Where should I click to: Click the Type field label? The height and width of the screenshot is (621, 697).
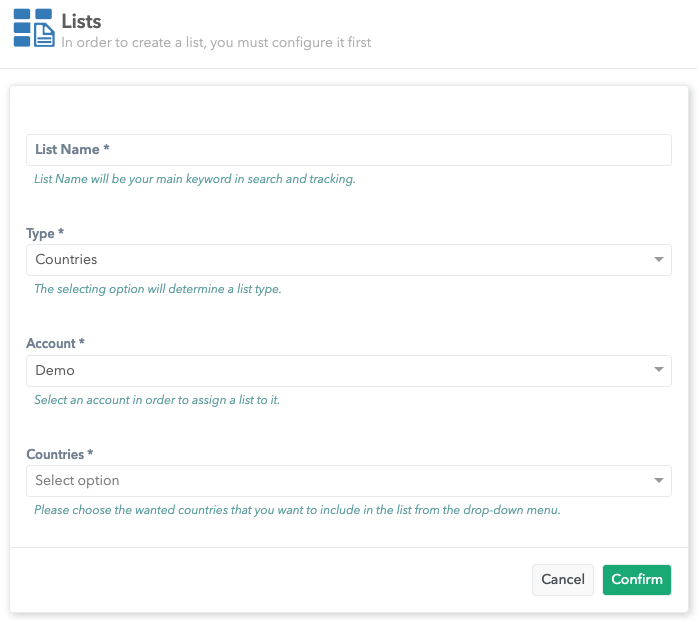pyautogui.click(x=45, y=233)
